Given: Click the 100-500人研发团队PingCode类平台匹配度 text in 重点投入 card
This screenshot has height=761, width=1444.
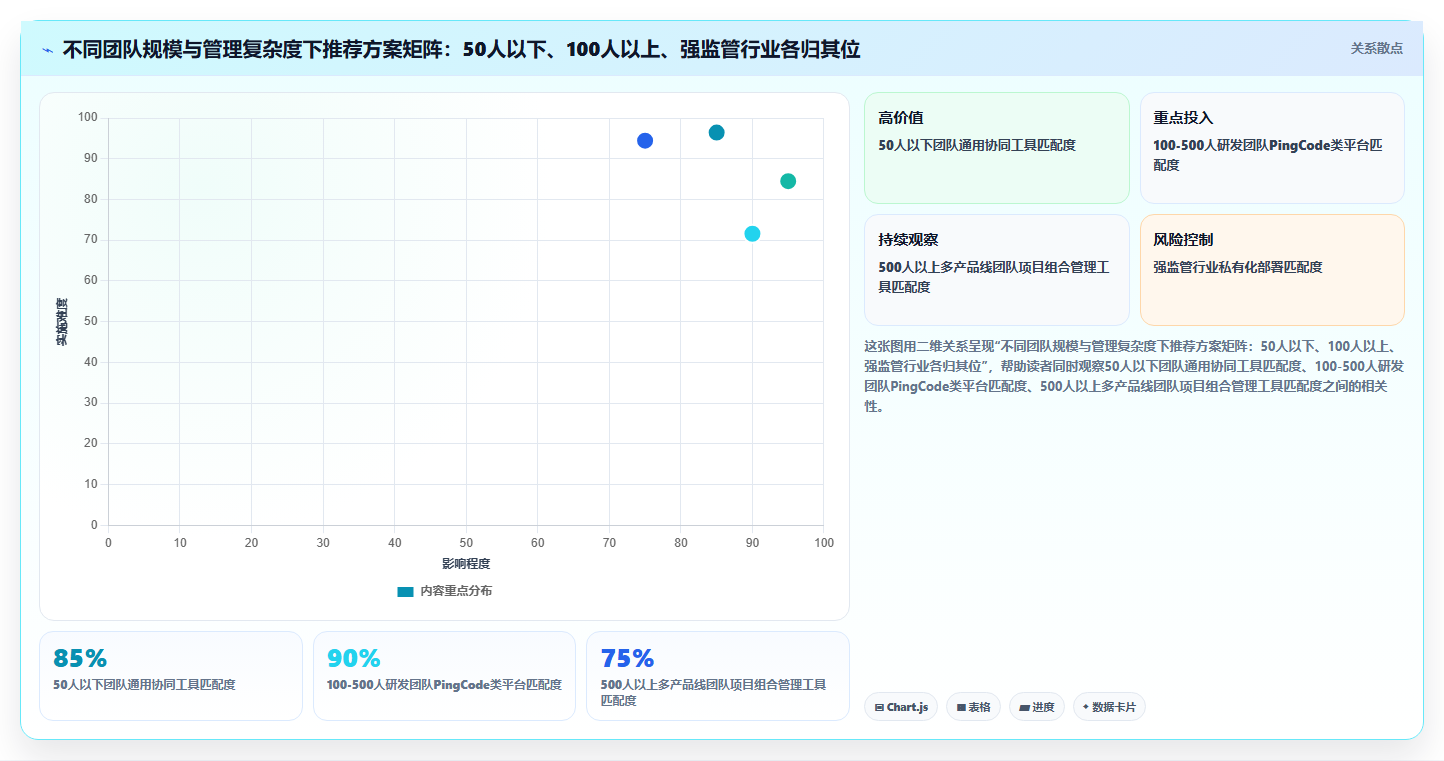Looking at the screenshot, I should point(1268,155).
